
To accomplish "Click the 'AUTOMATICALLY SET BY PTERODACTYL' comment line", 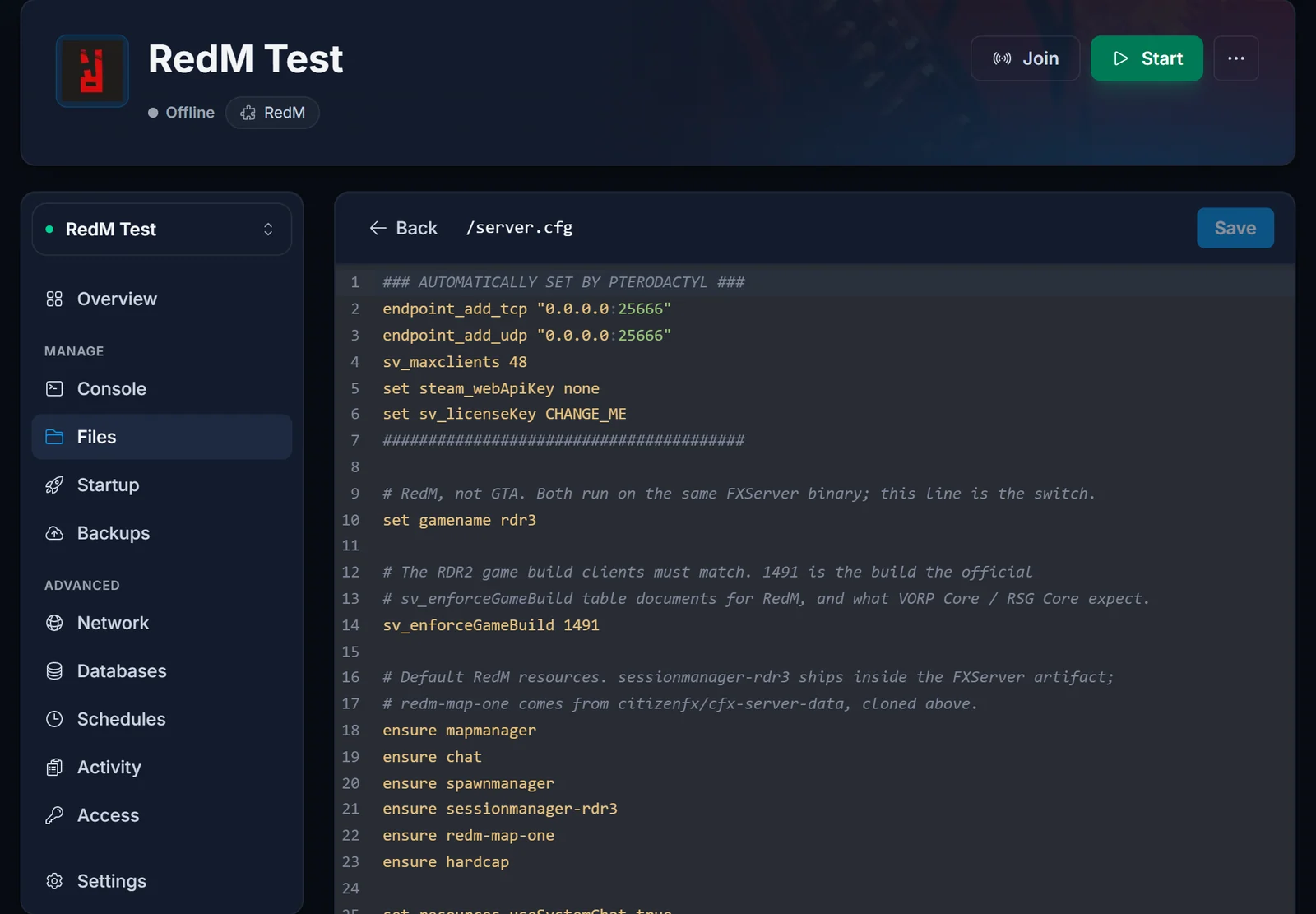I will tap(563, 282).
